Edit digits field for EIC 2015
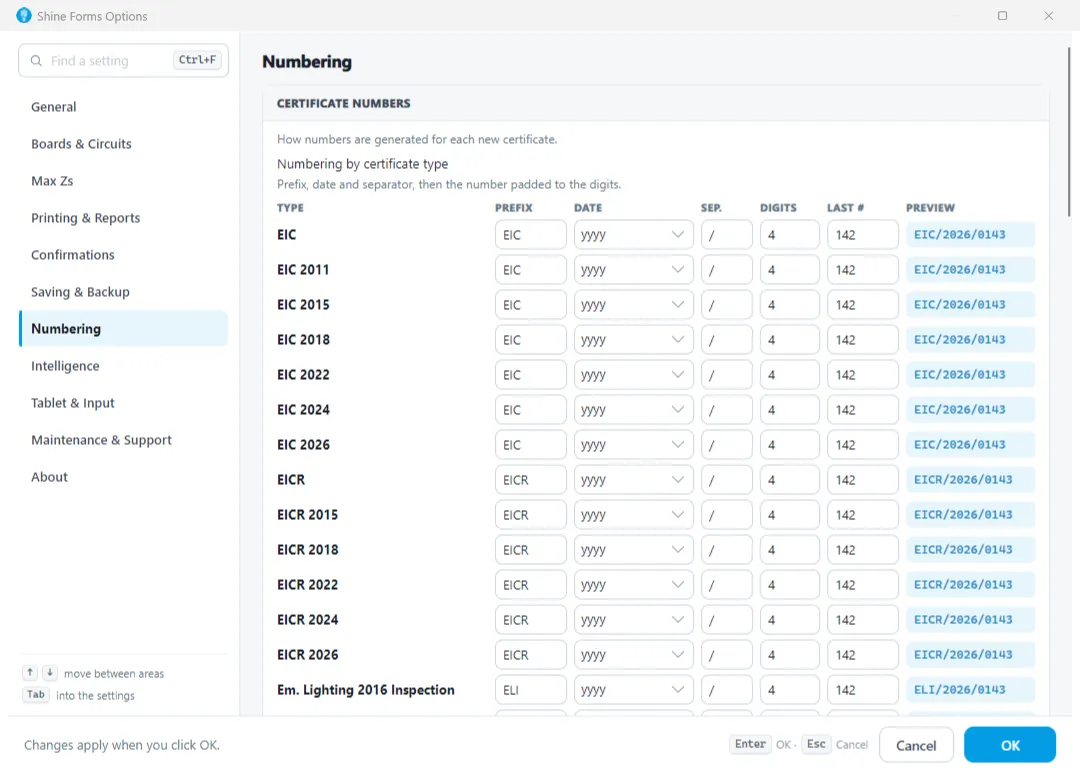The width and height of the screenshot is (1080, 773). point(789,305)
